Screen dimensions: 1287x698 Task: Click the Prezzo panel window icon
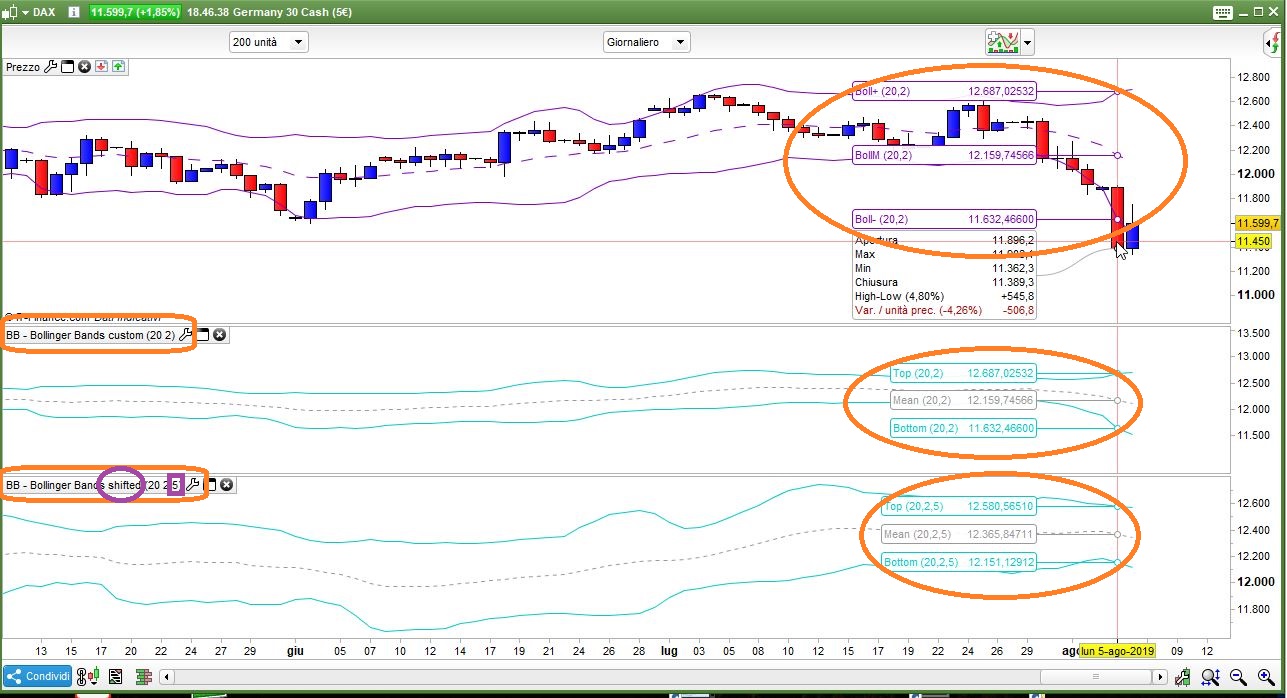click(x=67, y=67)
